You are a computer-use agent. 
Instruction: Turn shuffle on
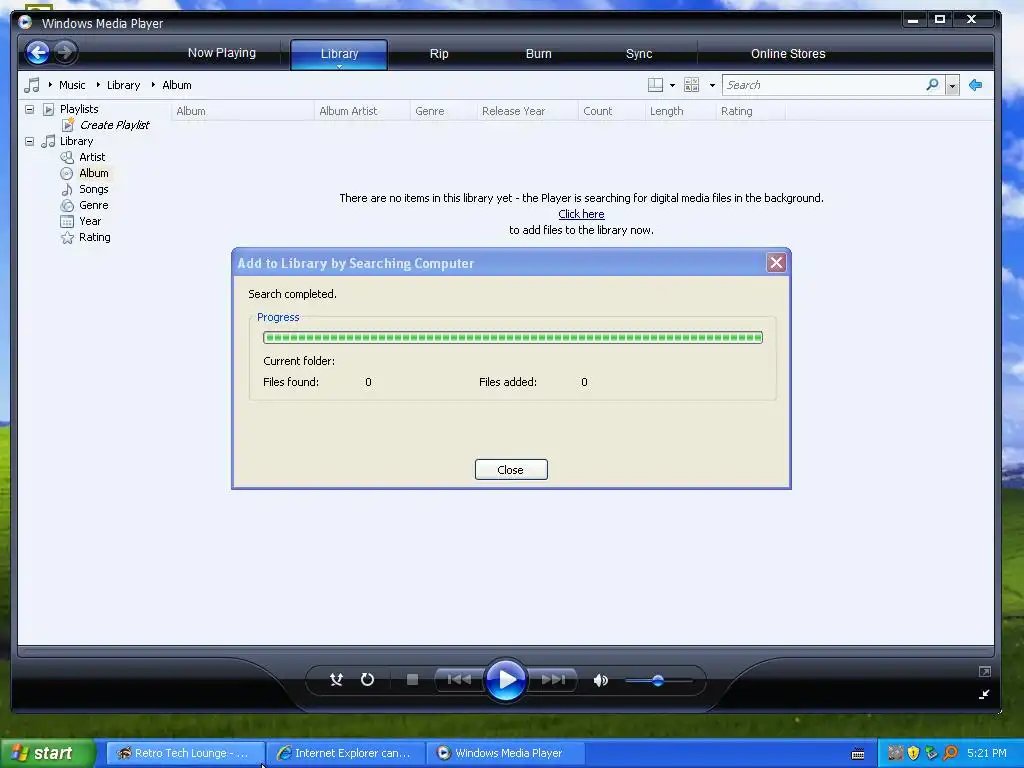[336, 680]
